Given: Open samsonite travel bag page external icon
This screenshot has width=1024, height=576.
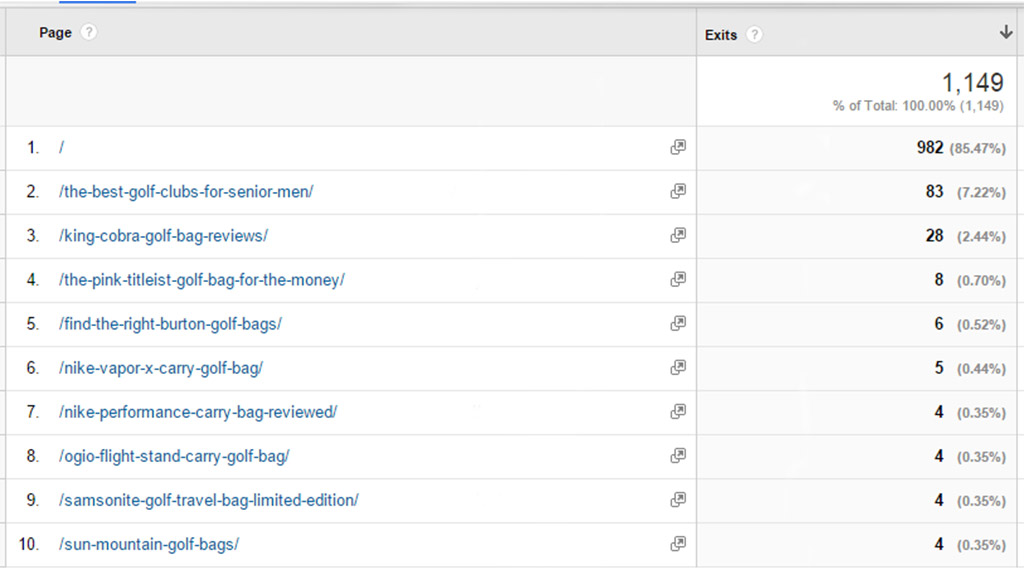Looking at the screenshot, I should click(x=678, y=500).
